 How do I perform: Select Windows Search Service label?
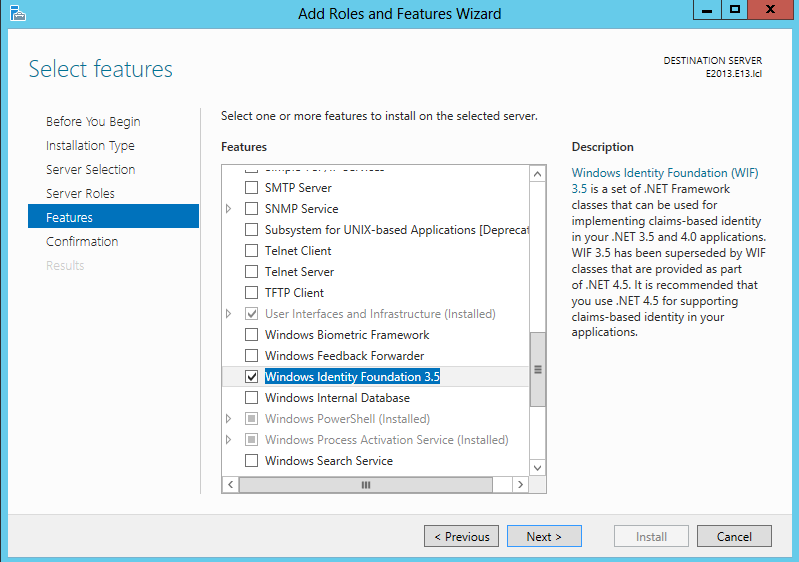point(329,460)
